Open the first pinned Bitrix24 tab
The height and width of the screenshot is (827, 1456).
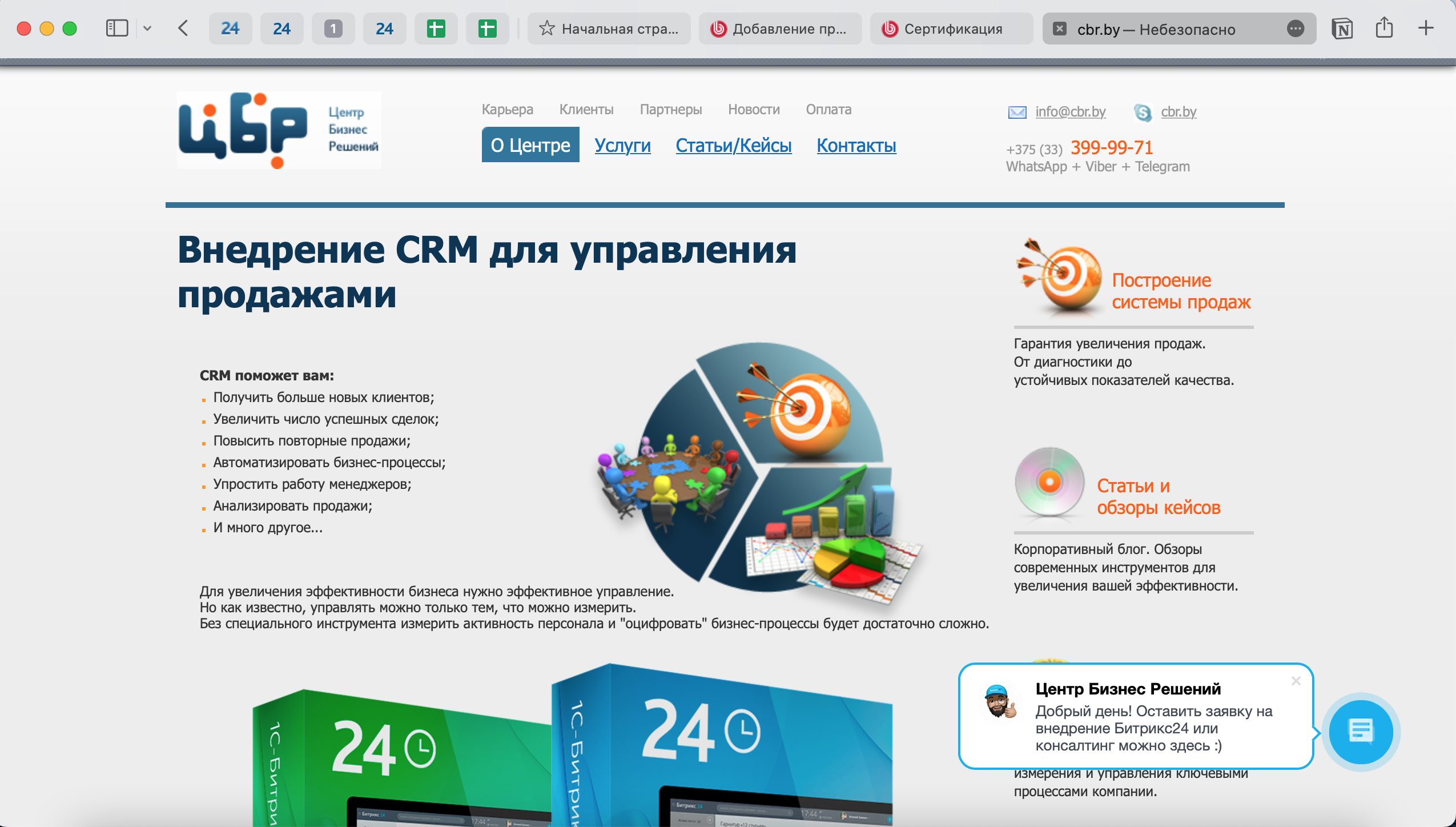(x=230, y=29)
